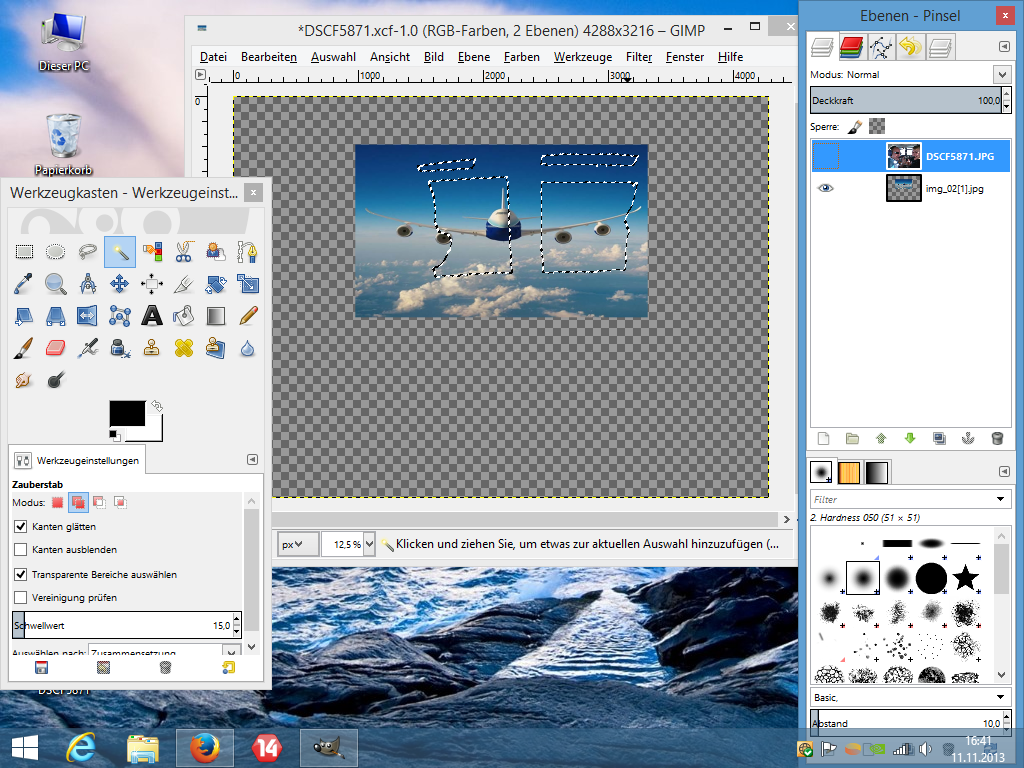
Task: Select the Scissors Select tool
Action: tap(183, 251)
